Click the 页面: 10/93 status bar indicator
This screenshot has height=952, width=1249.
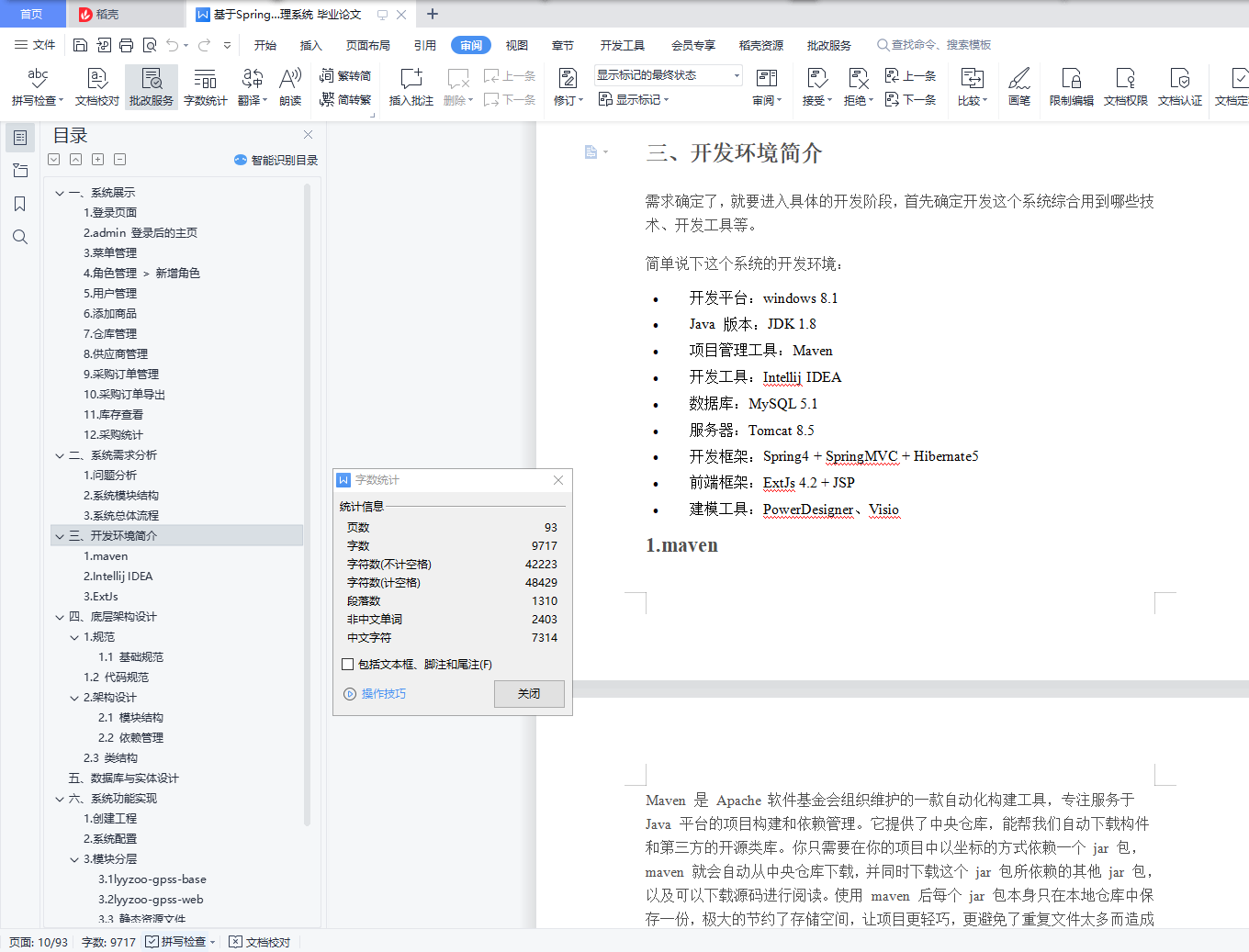(39, 942)
